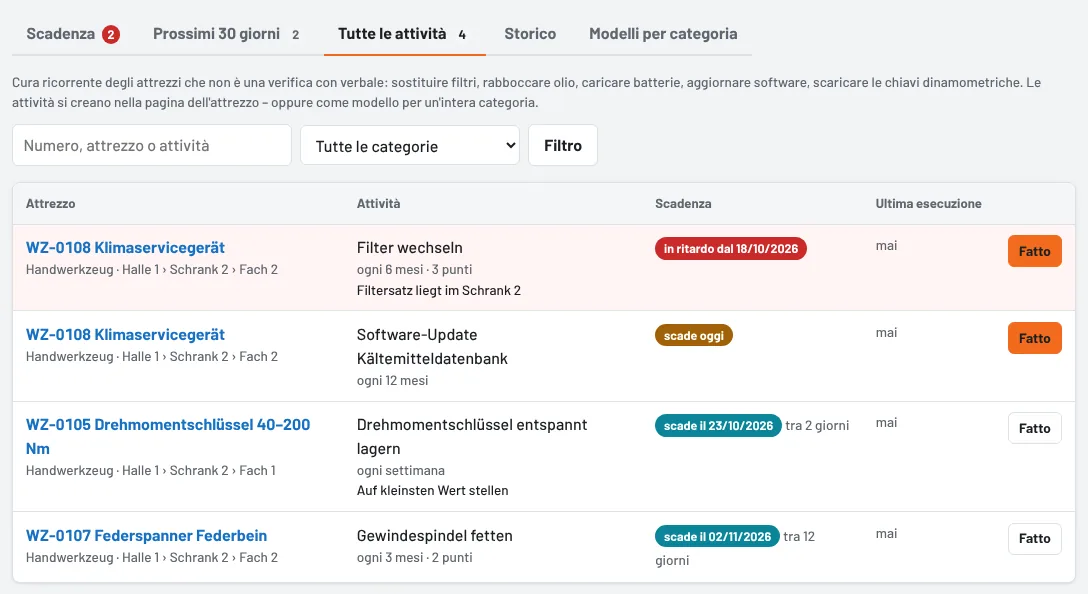Mark Filter wechseln as Fatto
This screenshot has height=594, width=1088.
pos(1035,251)
